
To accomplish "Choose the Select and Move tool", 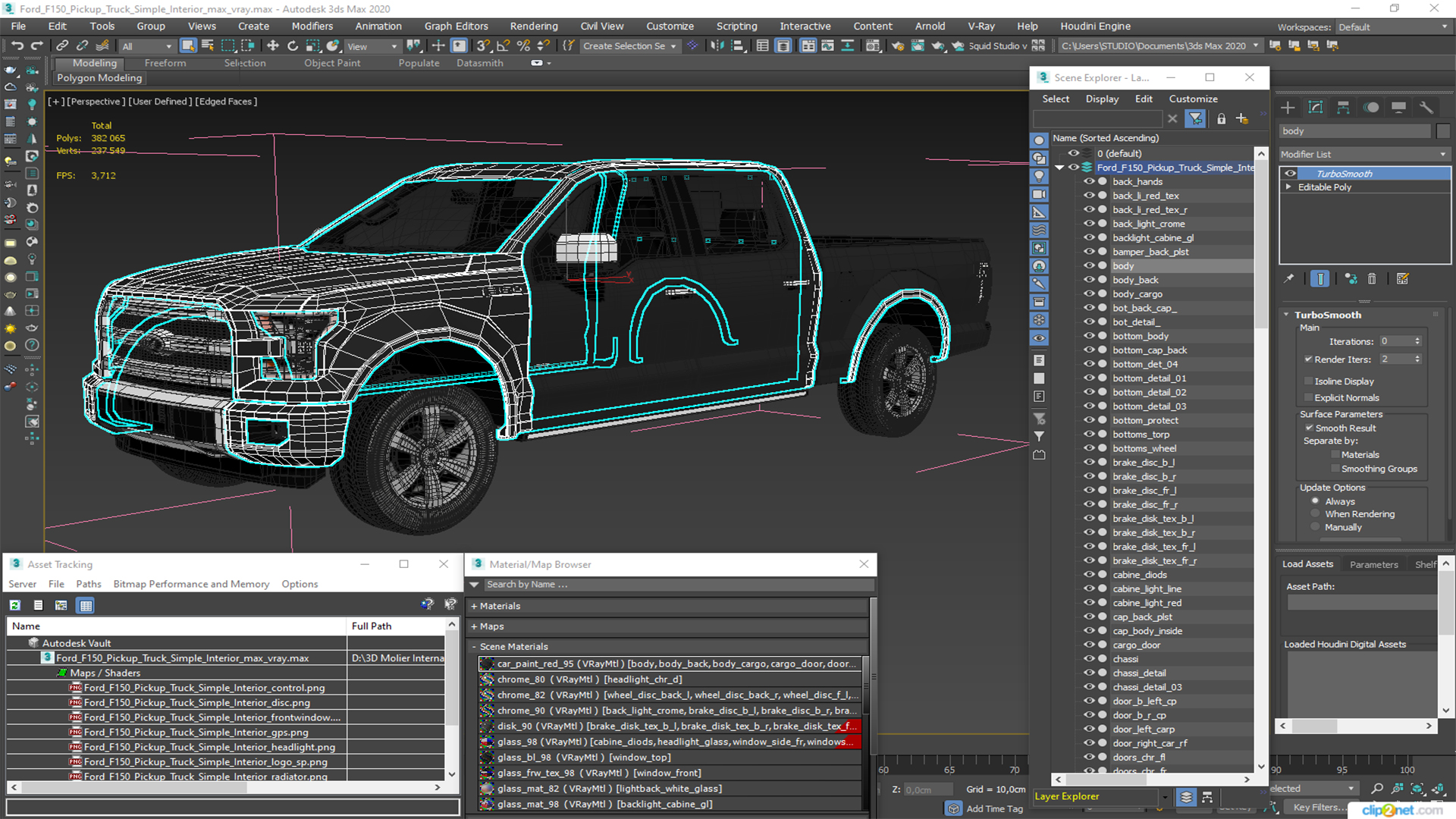I will click(272, 45).
